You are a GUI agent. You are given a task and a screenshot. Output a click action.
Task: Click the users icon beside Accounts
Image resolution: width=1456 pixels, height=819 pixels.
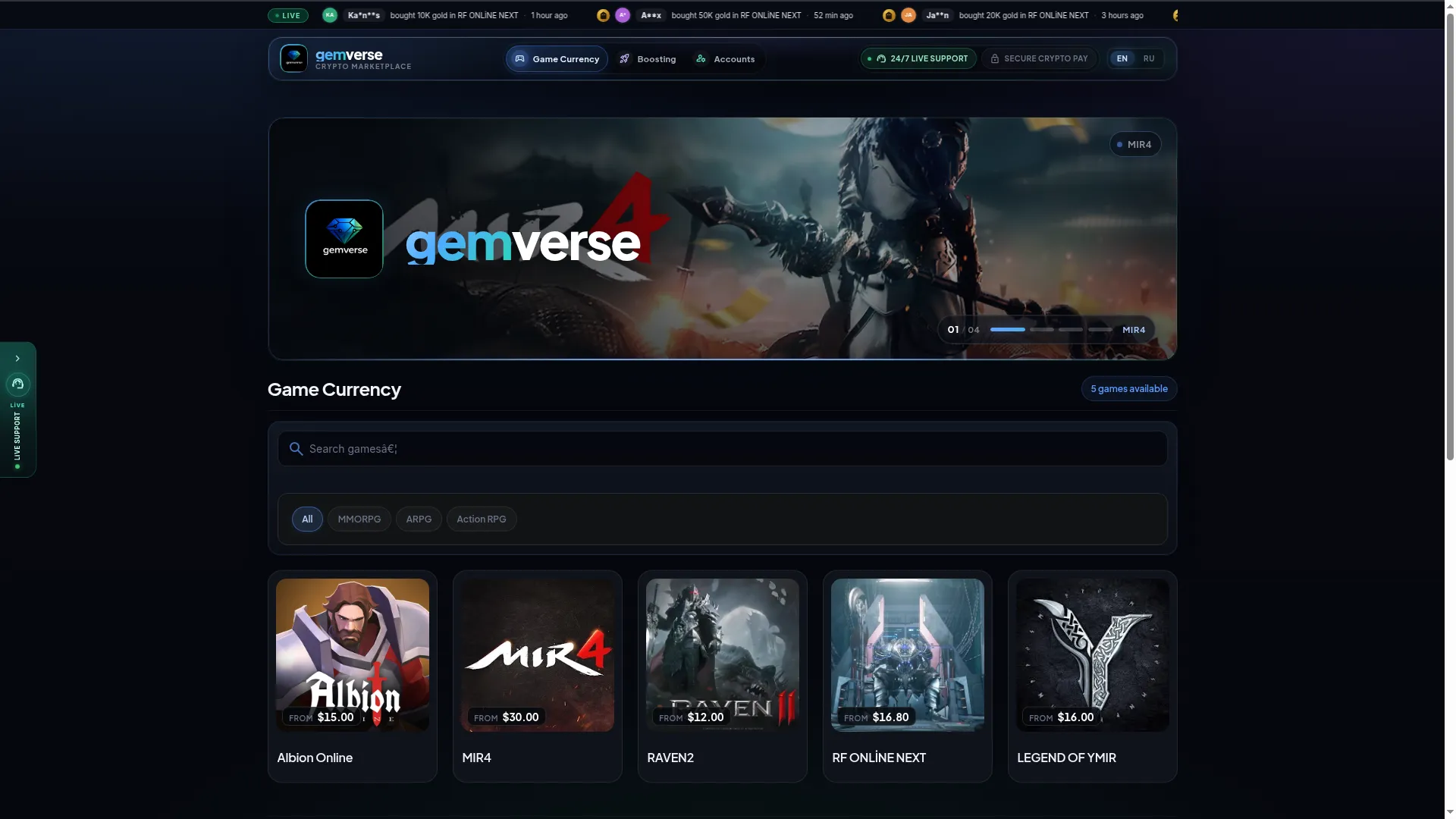tap(701, 59)
